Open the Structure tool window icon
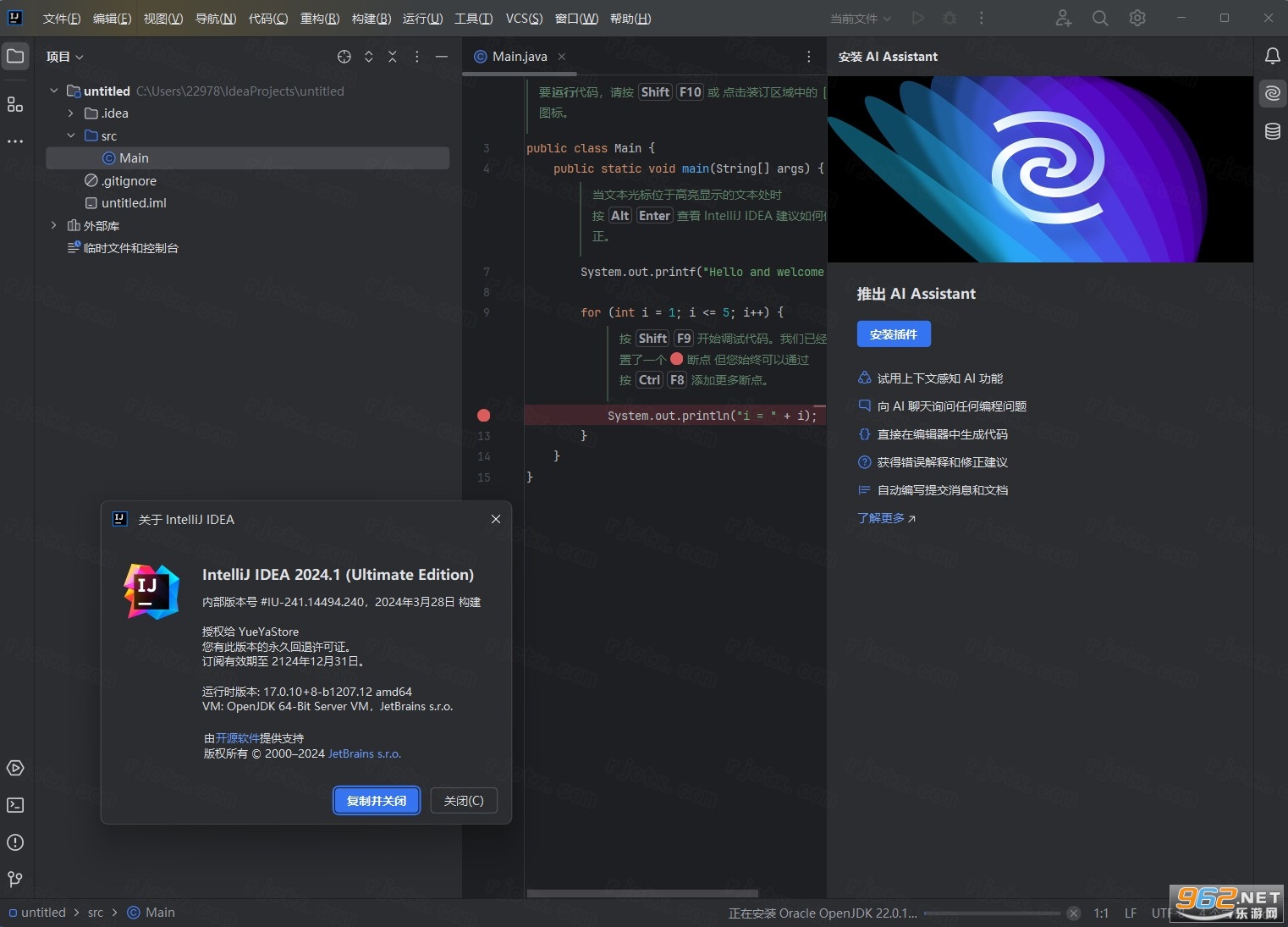 [15, 104]
